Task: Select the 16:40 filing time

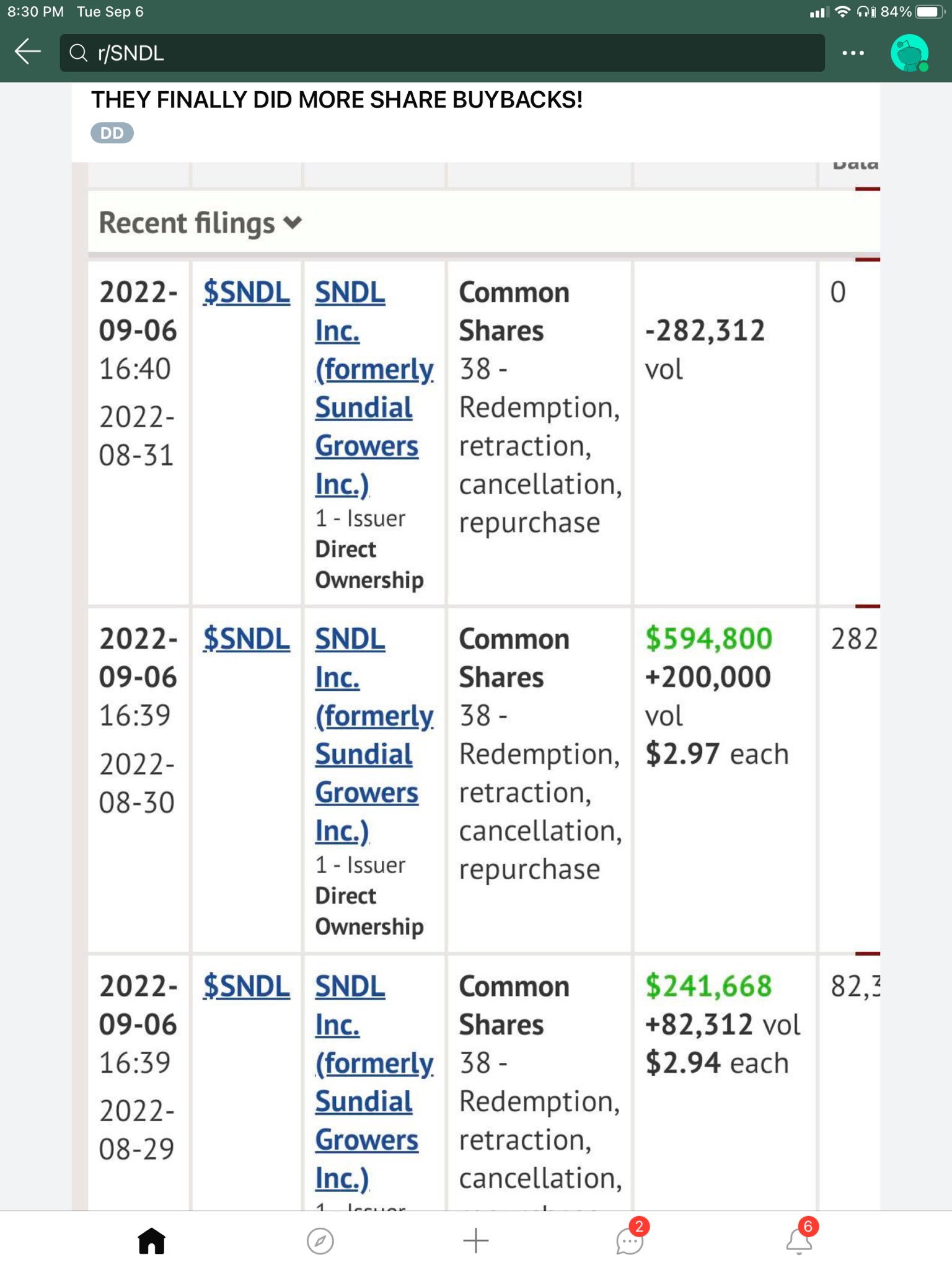Action: click(x=135, y=369)
